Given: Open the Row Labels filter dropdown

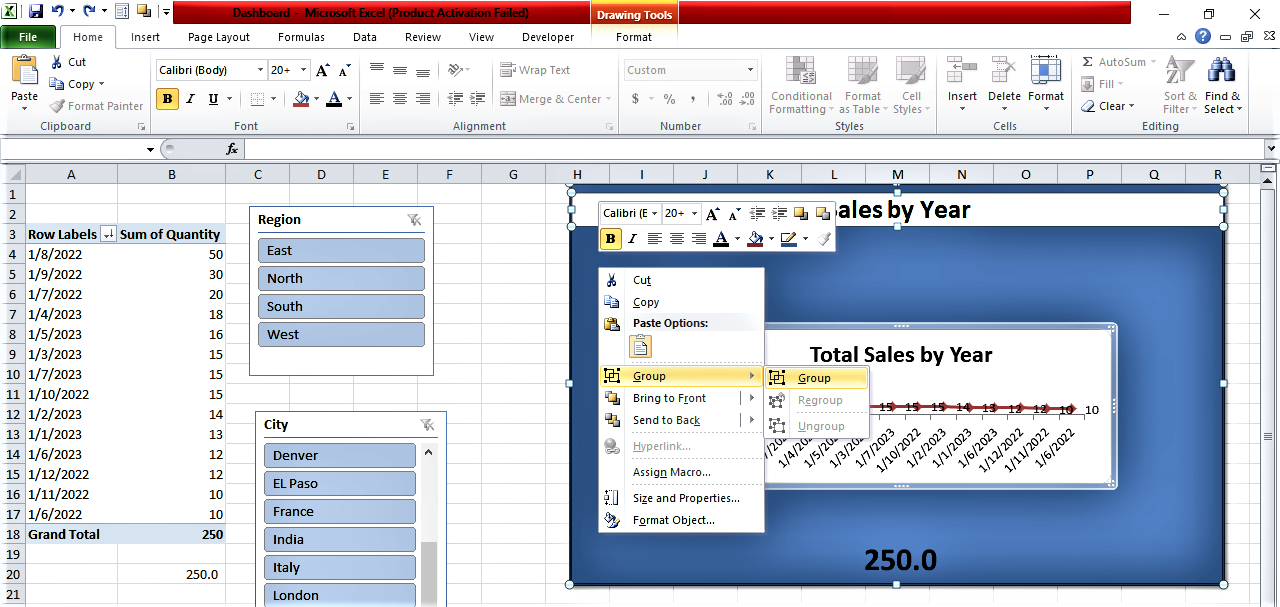Looking at the screenshot, I should [109, 234].
